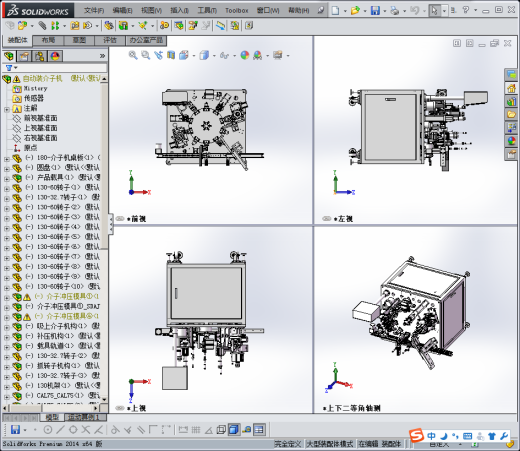The width and height of the screenshot is (520, 451).
Task: Click the Section View icon
Action: click(171, 55)
